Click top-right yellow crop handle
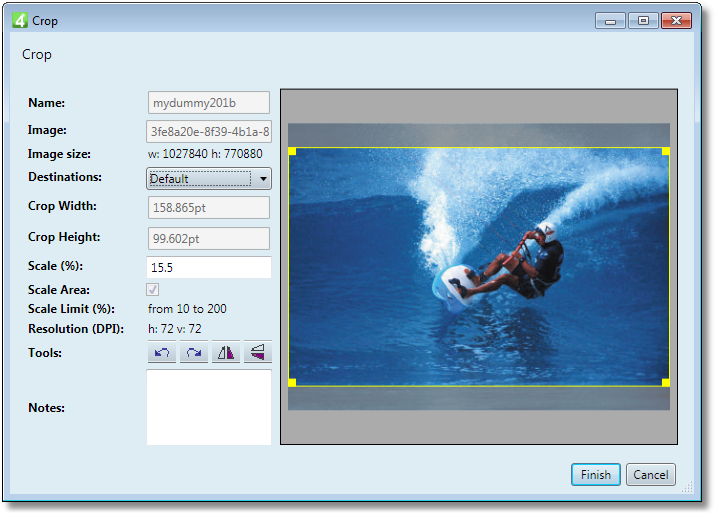Viewport: 716px width, 516px height. pyautogui.click(x=666, y=152)
